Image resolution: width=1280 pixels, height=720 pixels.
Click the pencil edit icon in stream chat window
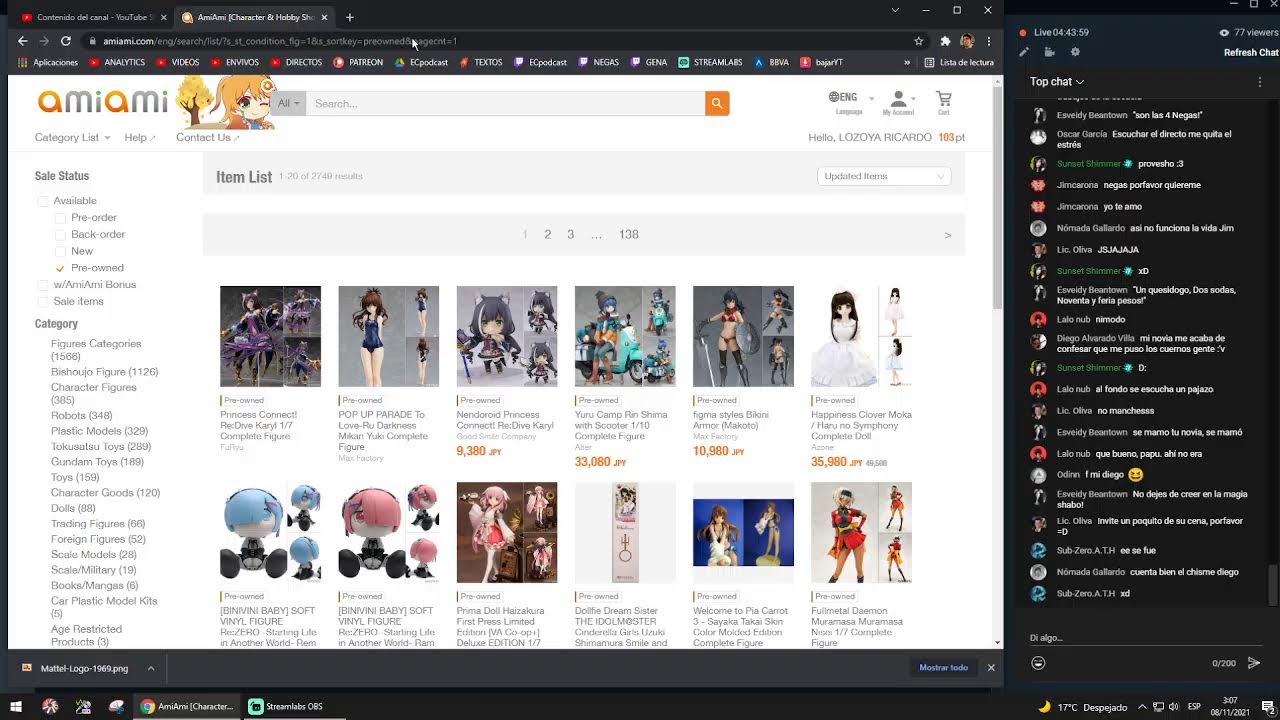click(x=1023, y=52)
